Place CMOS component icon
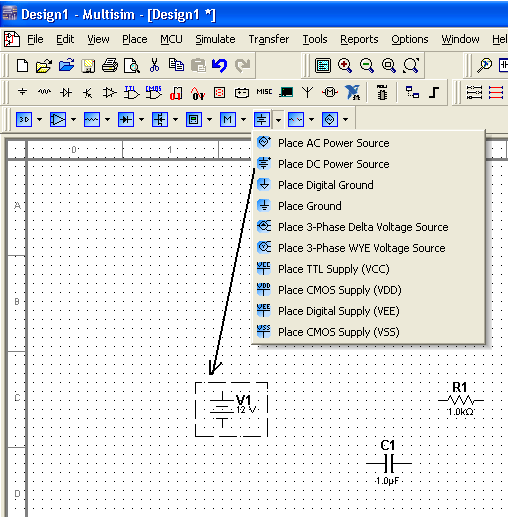This screenshot has height=517, width=508. pyautogui.click(x=153, y=92)
